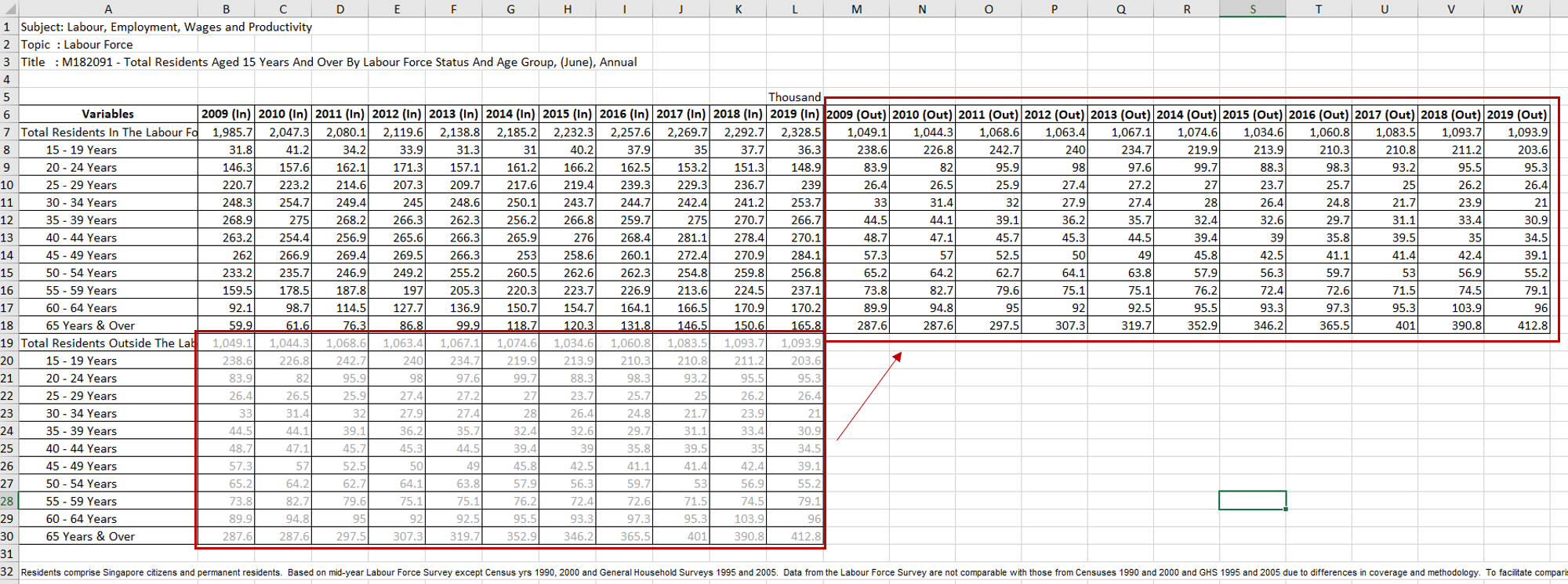Click the Thousand unit label cell
This screenshot has width=1568, height=584.
tap(794, 97)
